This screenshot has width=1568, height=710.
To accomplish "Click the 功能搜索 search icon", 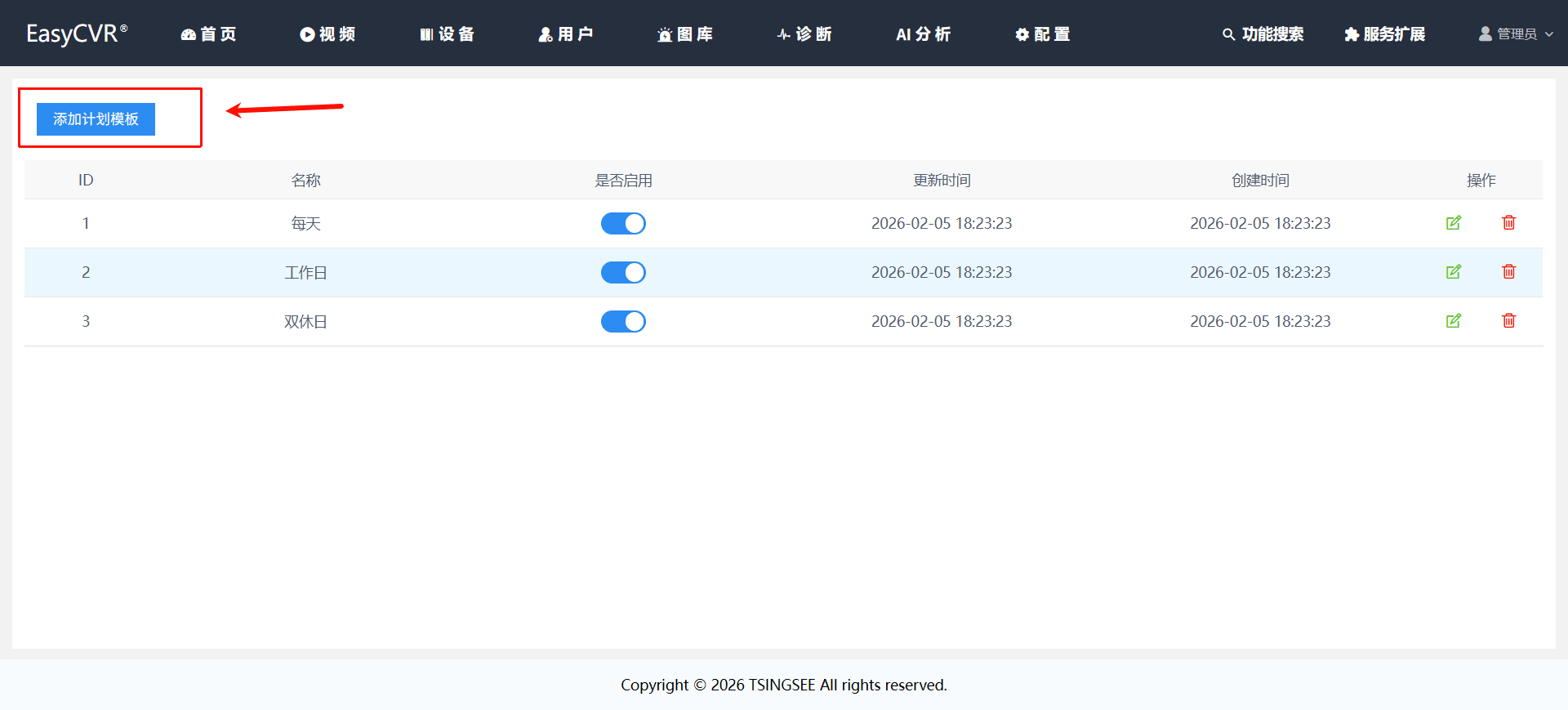I will 1228,34.
